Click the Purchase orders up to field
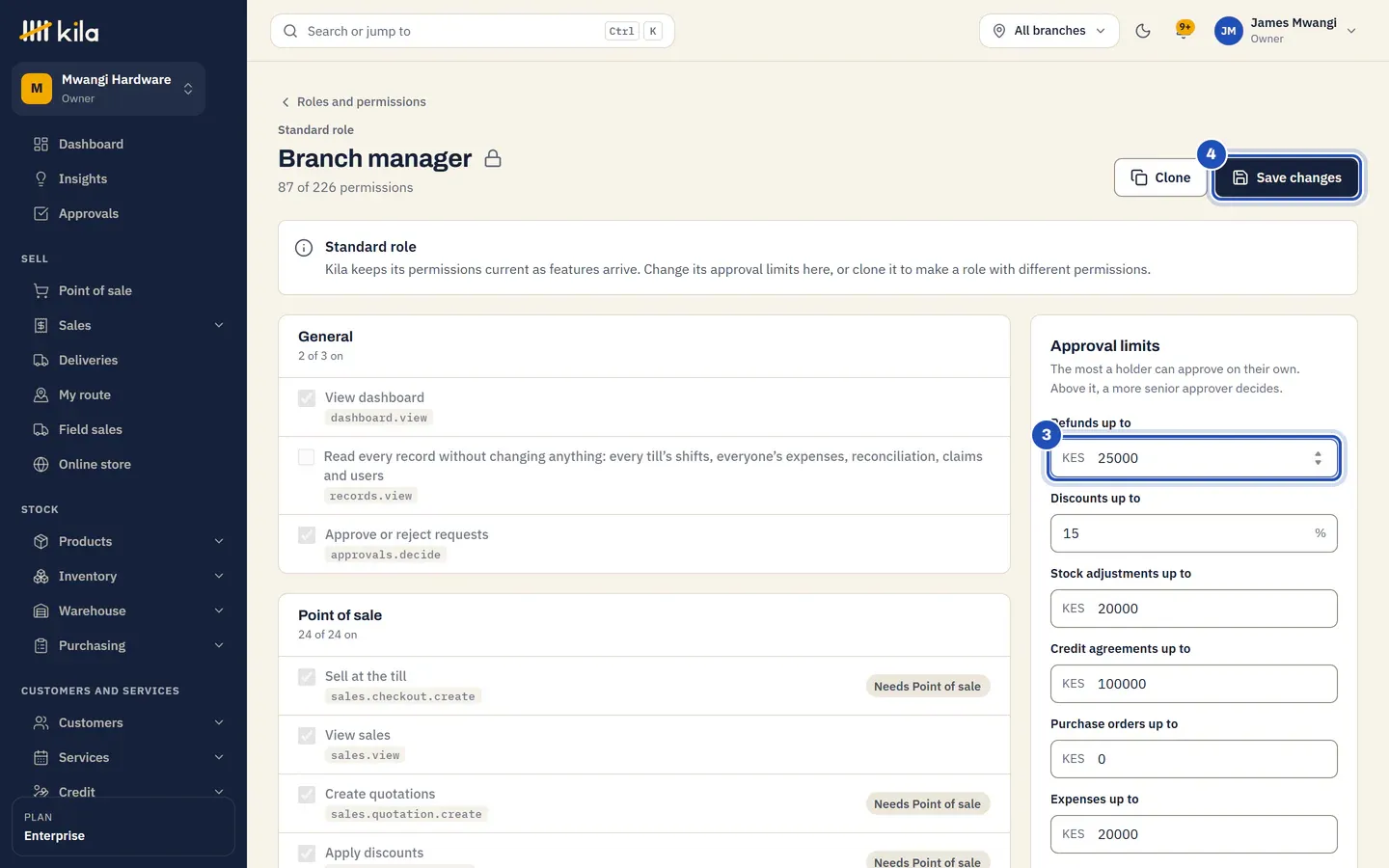The height and width of the screenshot is (868, 1389). (1194, 759)
